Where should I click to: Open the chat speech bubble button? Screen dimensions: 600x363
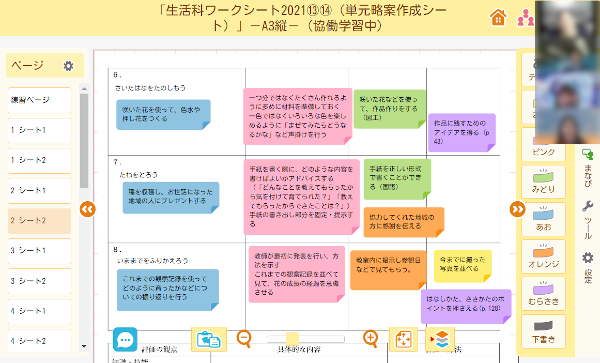coord(125,339)
